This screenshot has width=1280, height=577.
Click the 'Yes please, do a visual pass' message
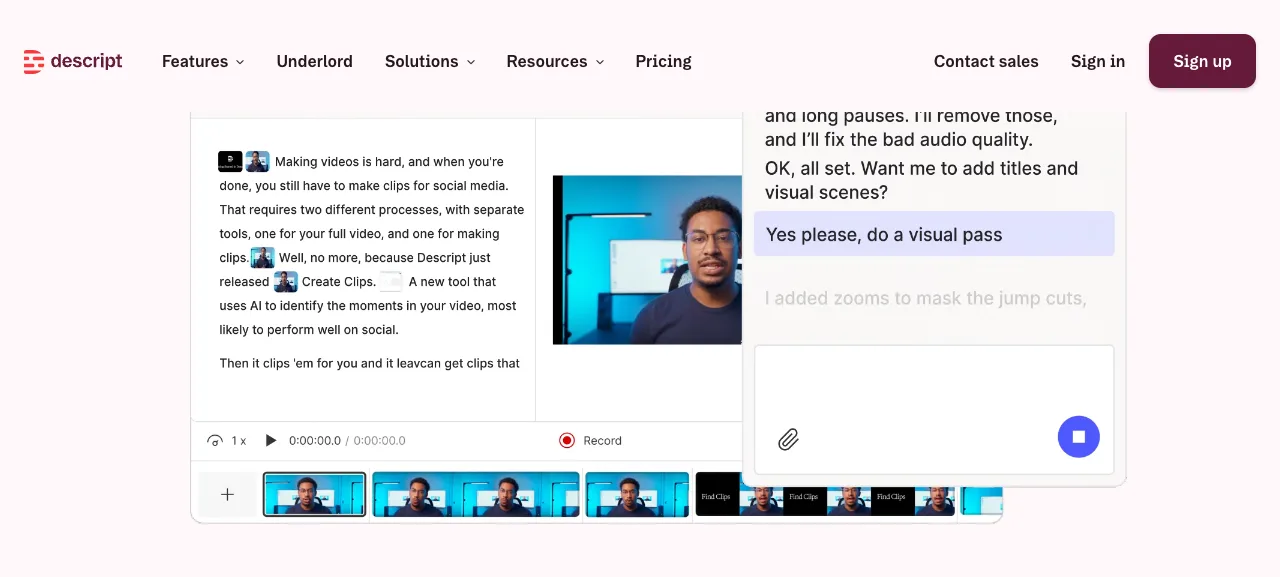tap(934, 234)
